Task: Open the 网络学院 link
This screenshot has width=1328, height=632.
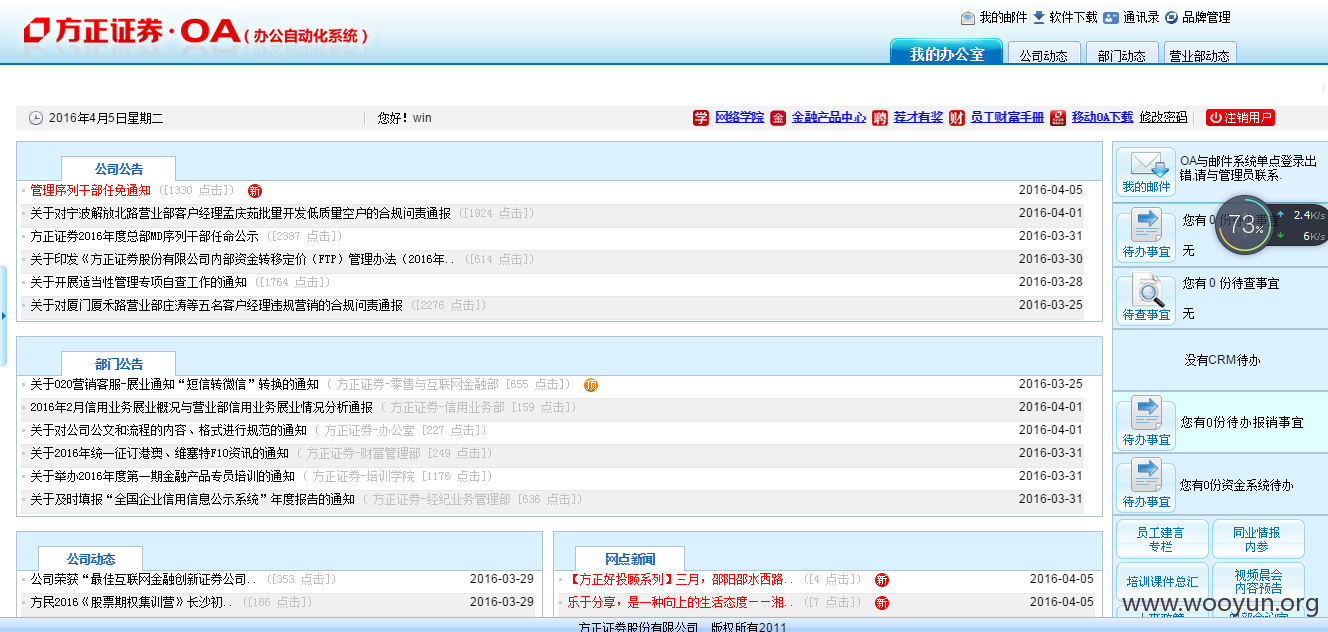Action: point(739,117)
